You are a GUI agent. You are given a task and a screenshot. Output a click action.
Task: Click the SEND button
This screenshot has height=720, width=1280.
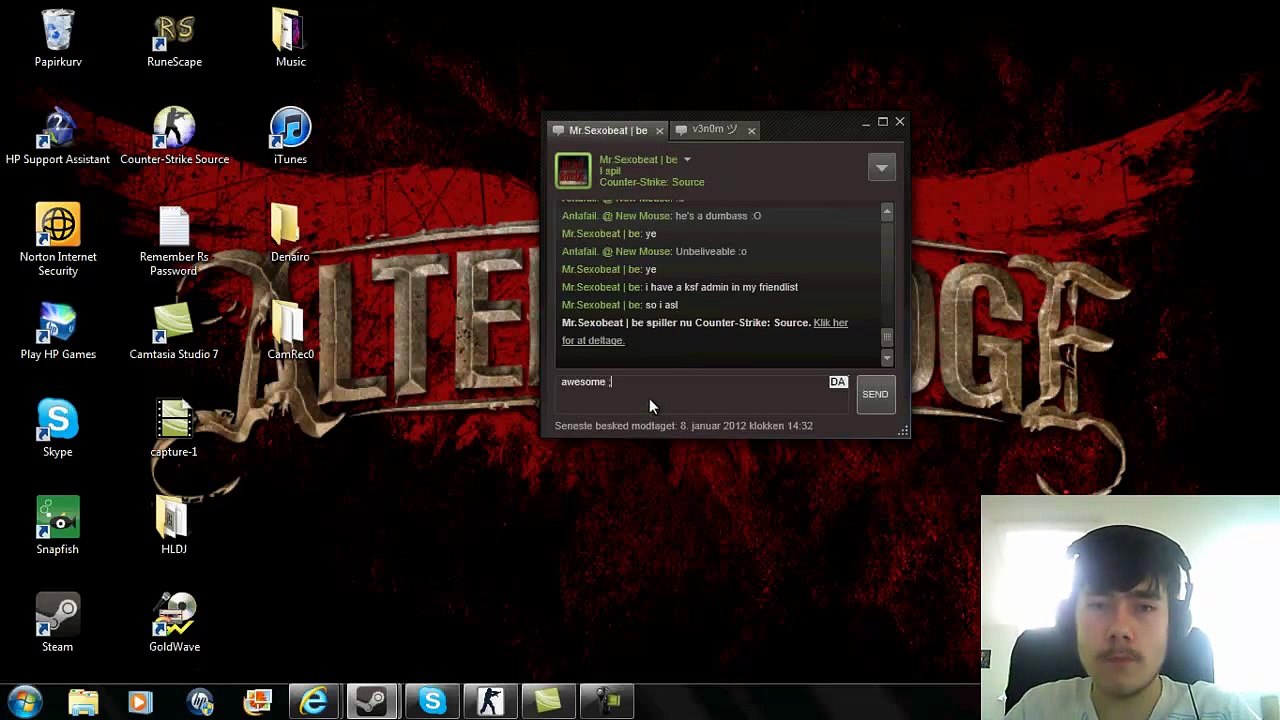click(875, 394)
